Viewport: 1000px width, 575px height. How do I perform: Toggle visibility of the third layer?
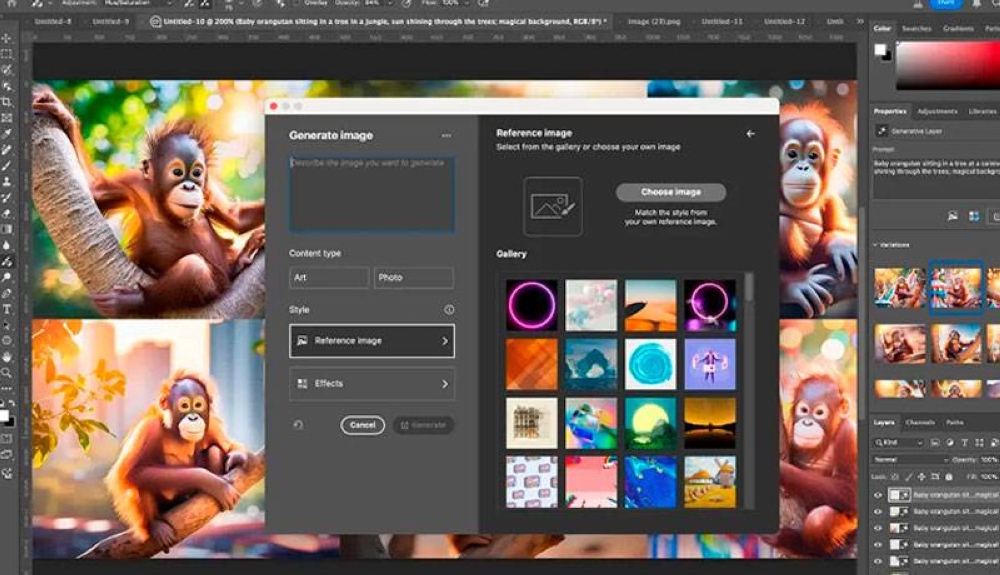click(x=878, y=528)
